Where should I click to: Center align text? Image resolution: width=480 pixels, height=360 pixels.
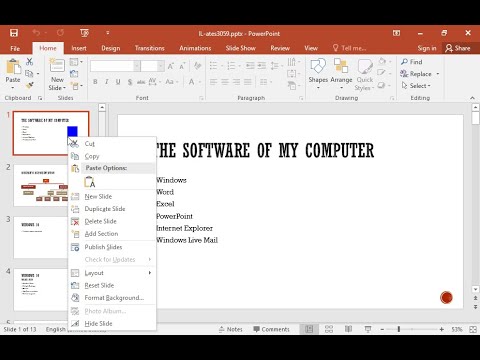pyautogui.click(x=225, y=82)
